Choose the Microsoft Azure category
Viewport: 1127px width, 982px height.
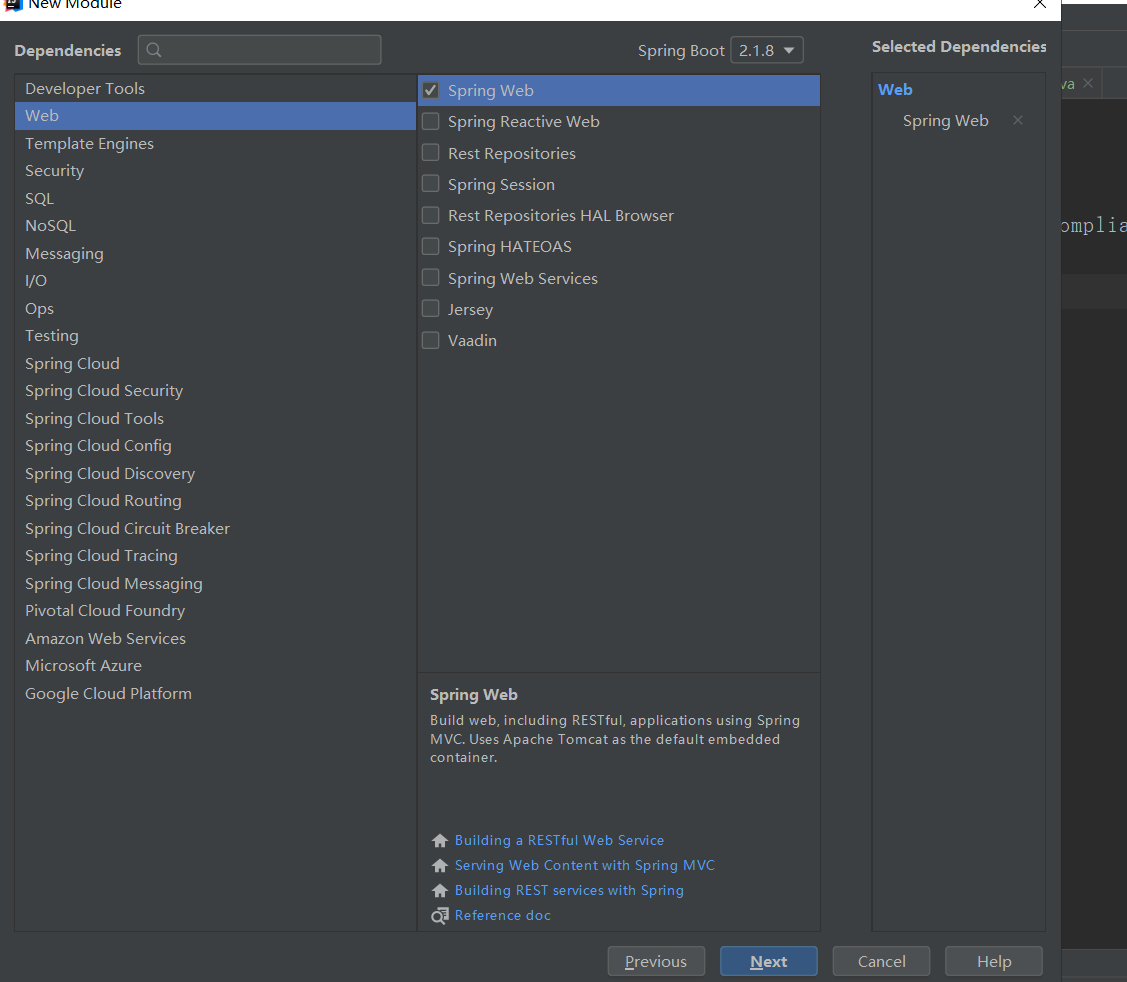215,666
